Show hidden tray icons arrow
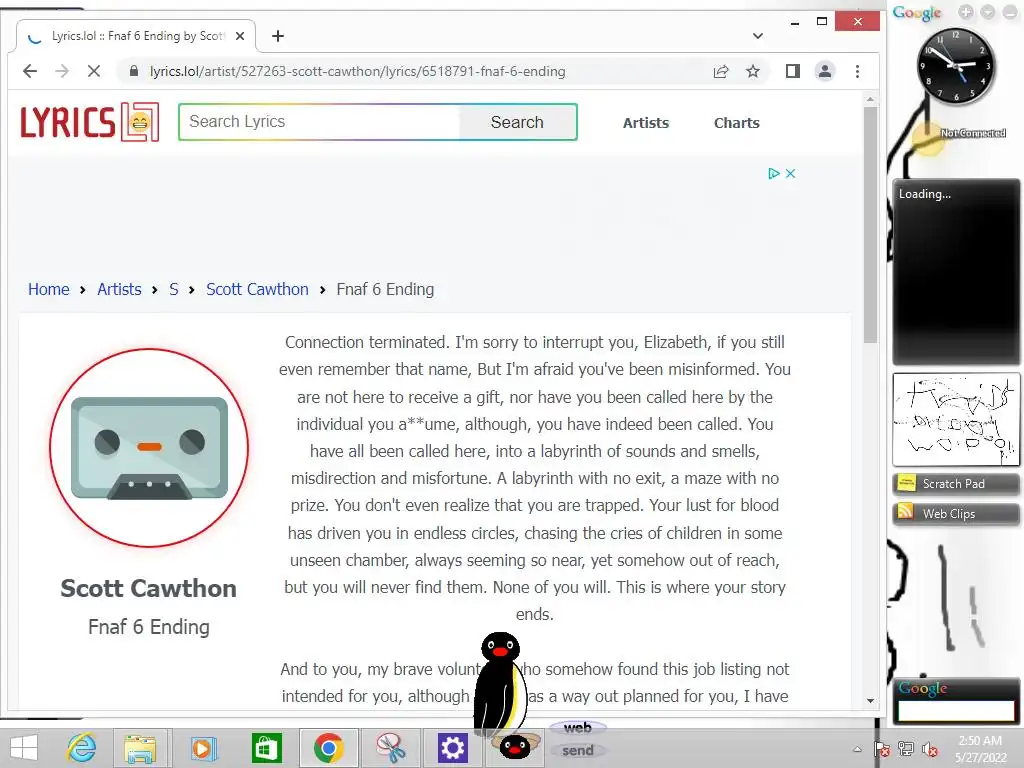The width and height of the screenshot is (1024, 768). click(857, 749)
